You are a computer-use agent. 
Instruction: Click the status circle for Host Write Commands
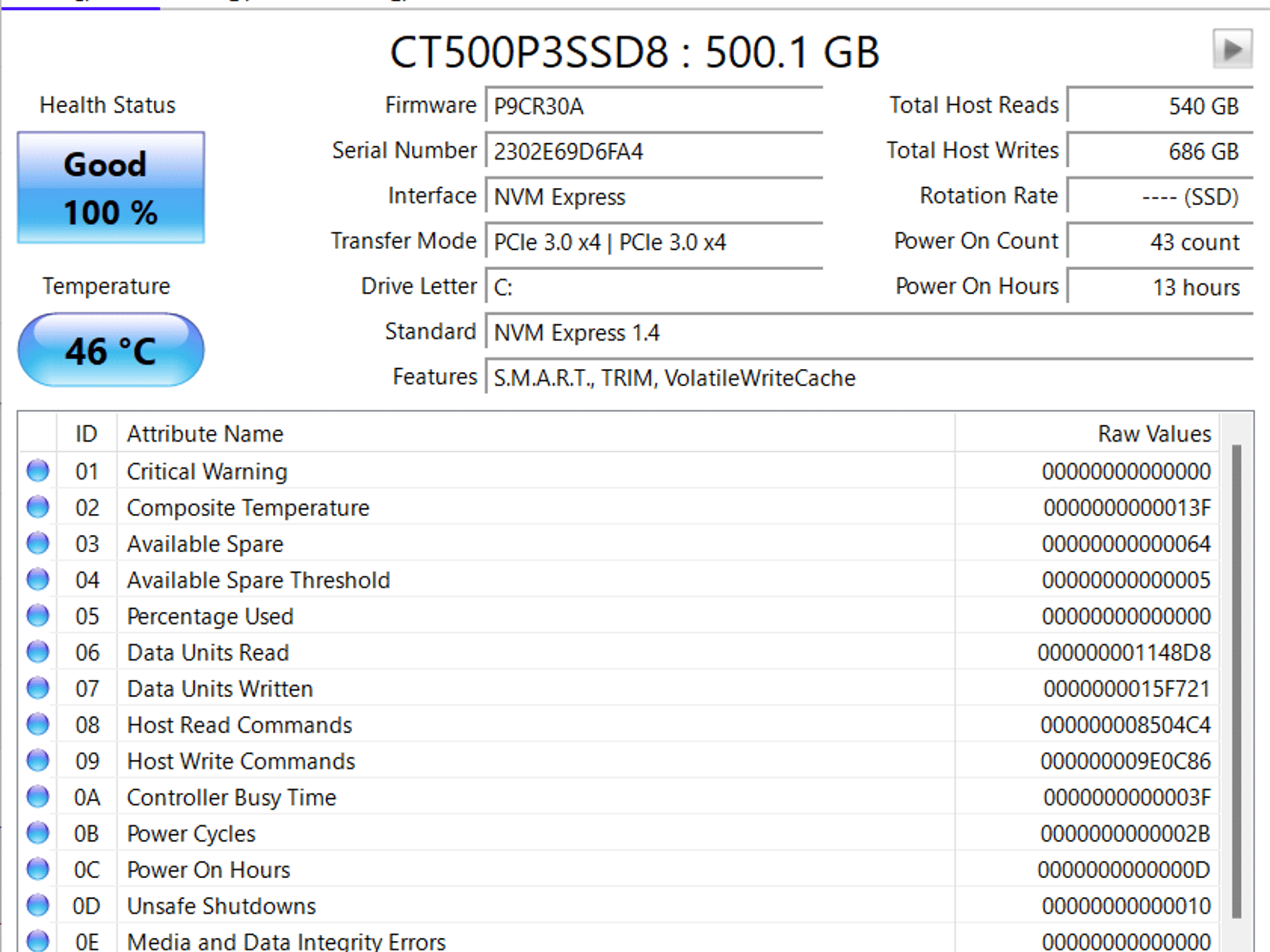click(38, 760)
